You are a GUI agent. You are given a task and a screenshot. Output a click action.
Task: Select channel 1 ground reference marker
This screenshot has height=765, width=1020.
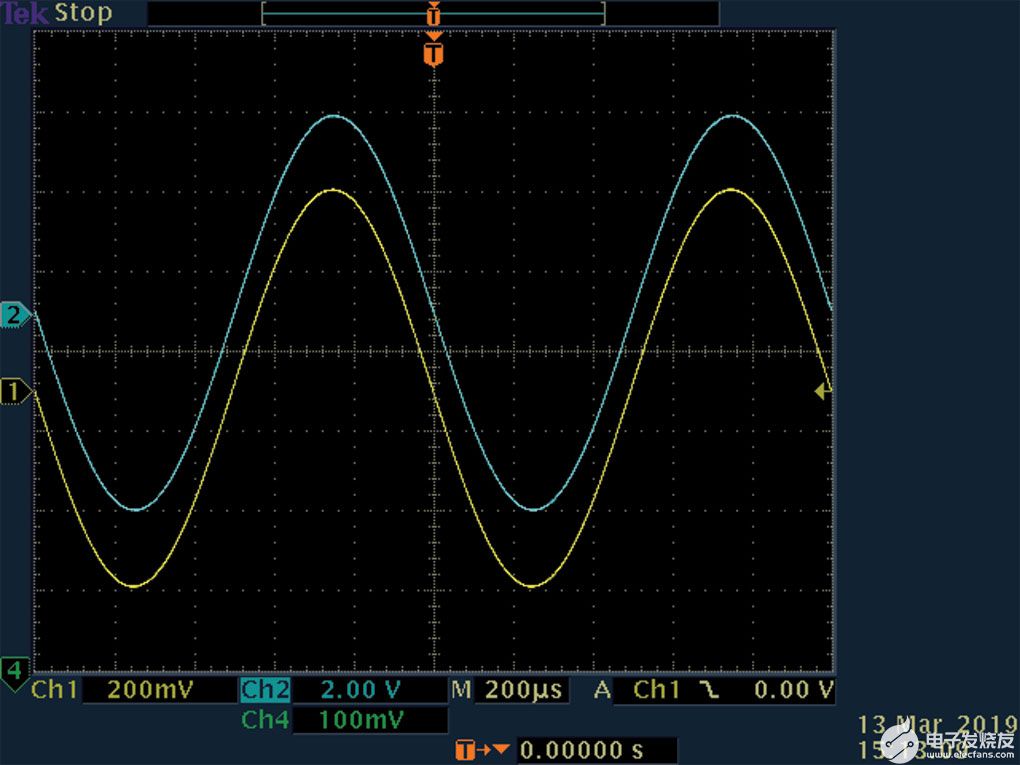click(x=16, y=392)
